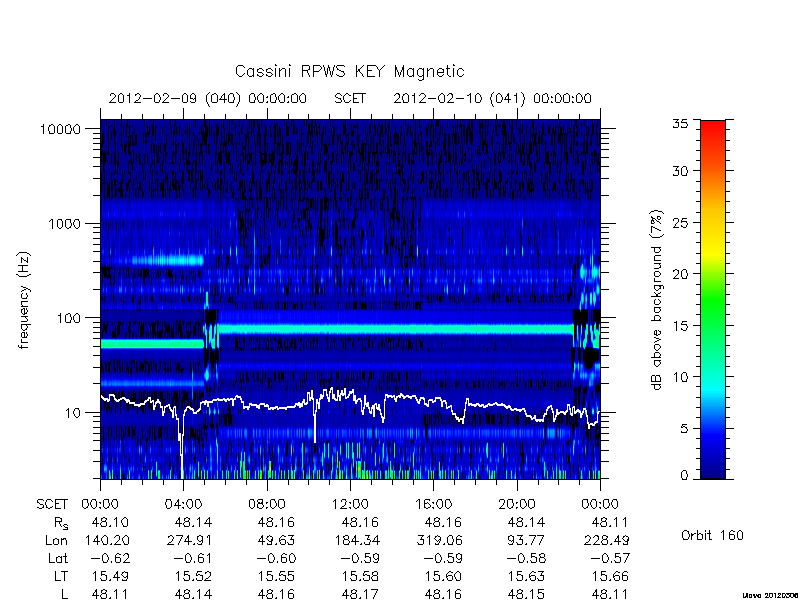800x600 pixels.
Task: Click the 'Lon' row label
Action: click(56, 540)
